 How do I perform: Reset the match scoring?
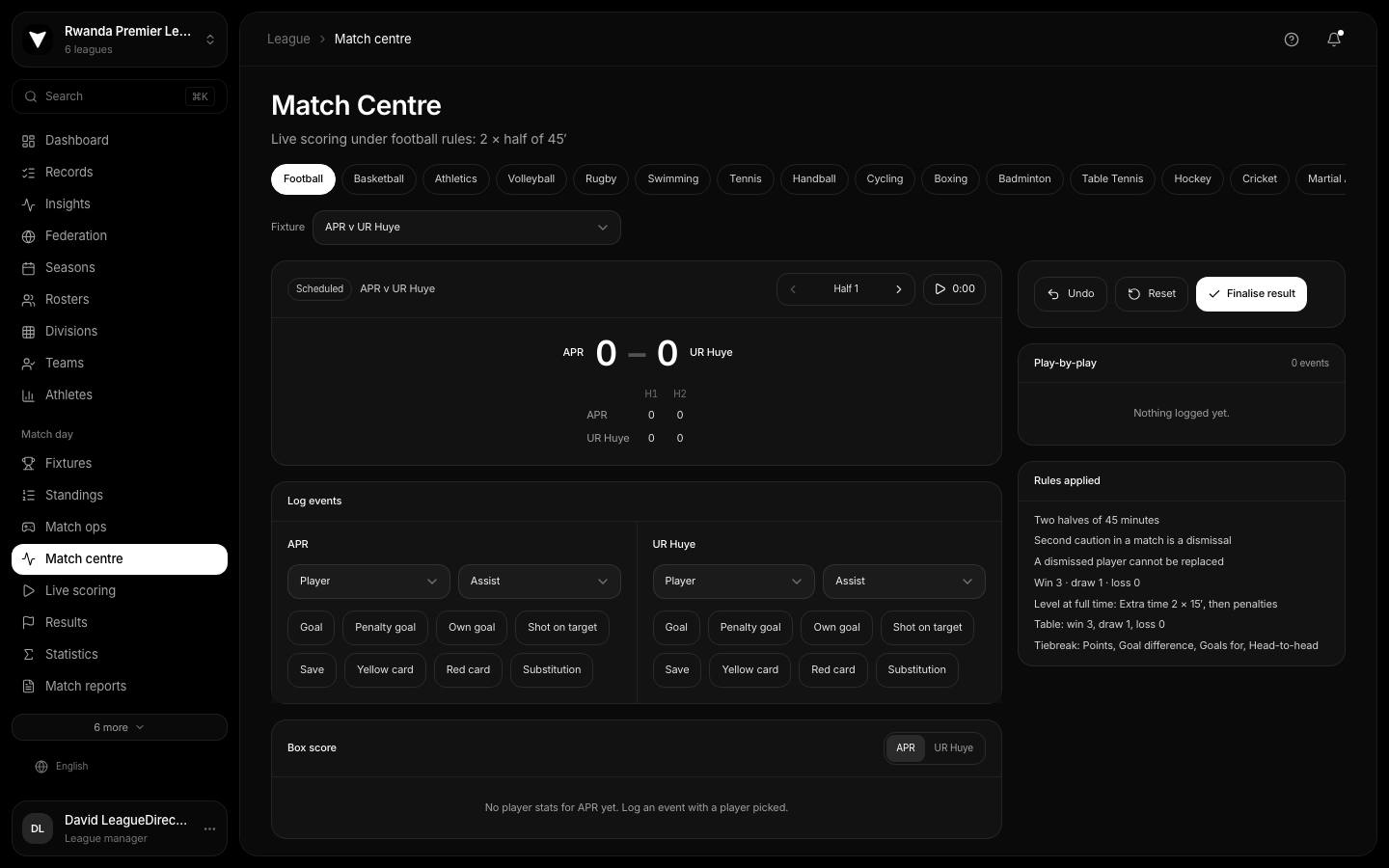coord(1152,294)
